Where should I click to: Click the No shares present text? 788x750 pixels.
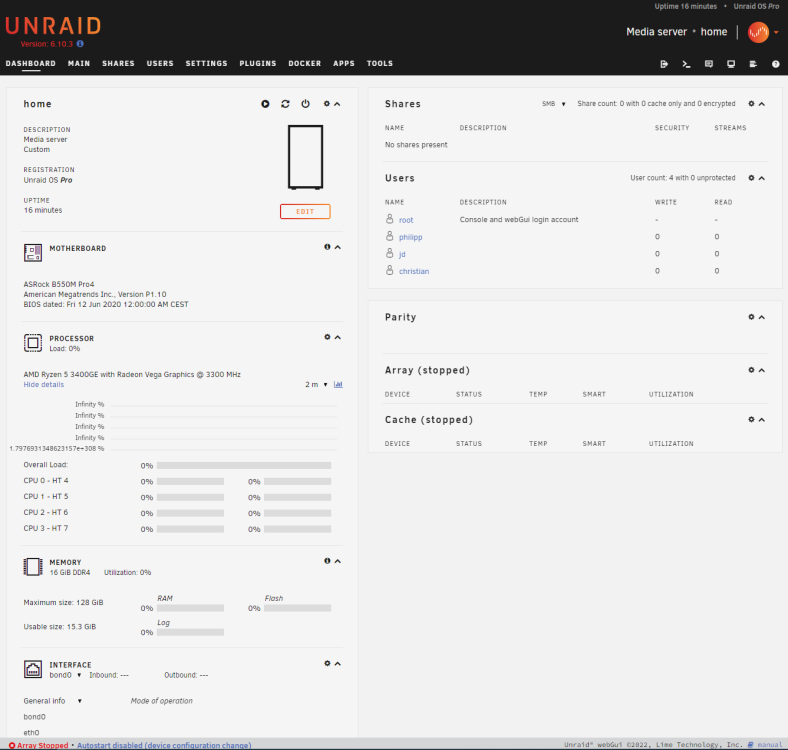pos(416,145)
